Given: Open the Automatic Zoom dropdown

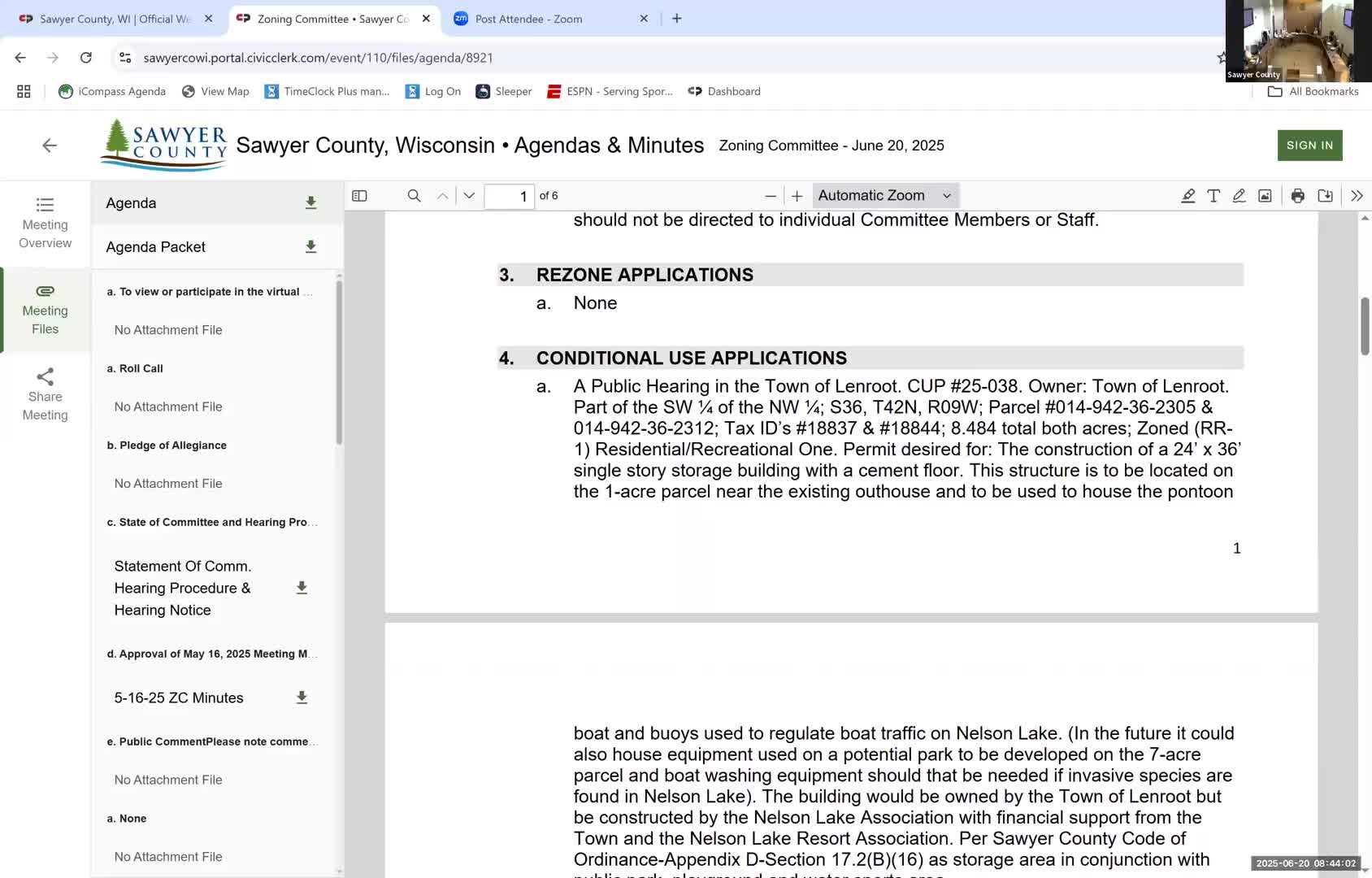Looking at the screenshot, I should point(884,196).
